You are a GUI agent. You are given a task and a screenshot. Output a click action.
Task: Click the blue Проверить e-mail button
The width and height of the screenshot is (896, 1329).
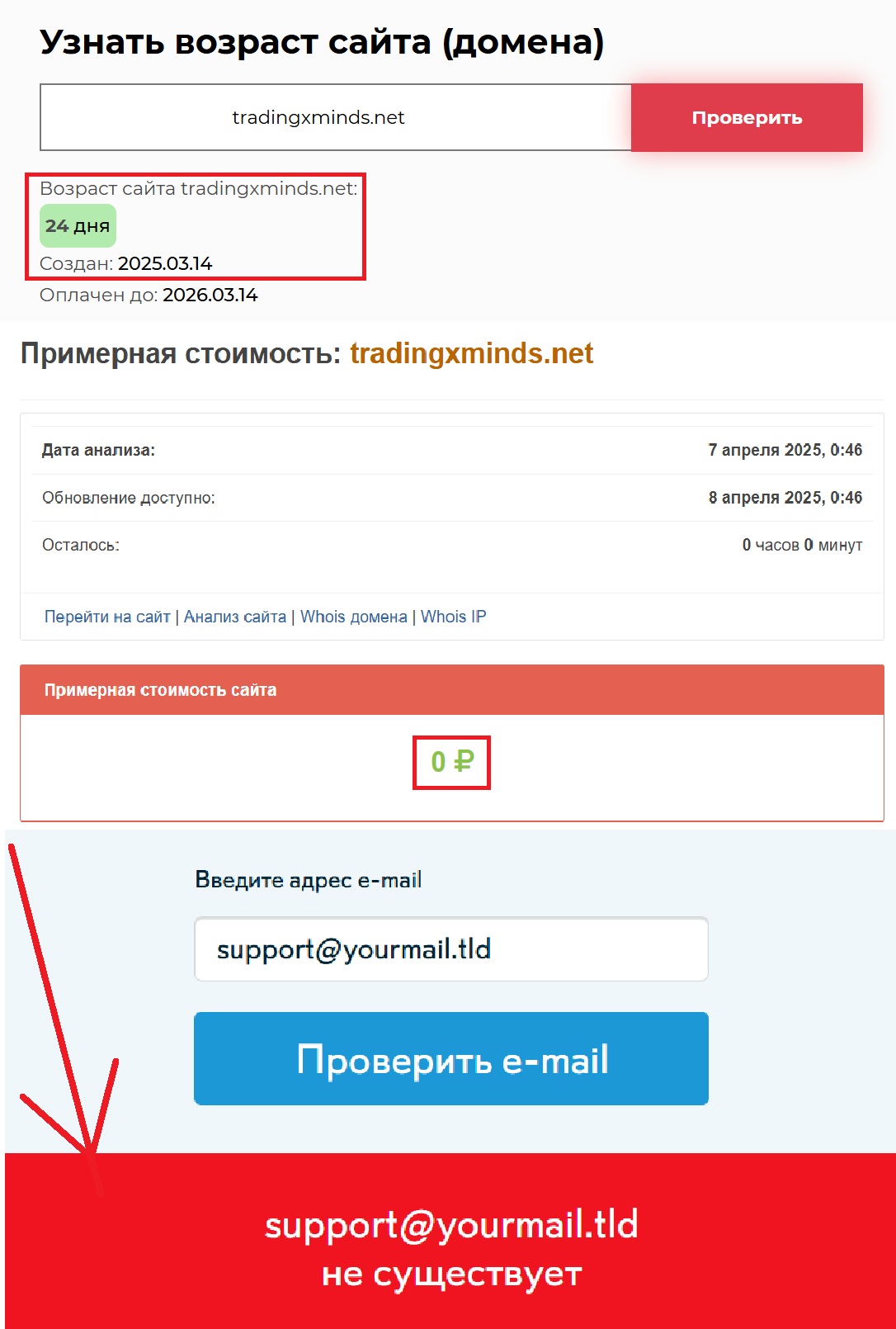451,1059
